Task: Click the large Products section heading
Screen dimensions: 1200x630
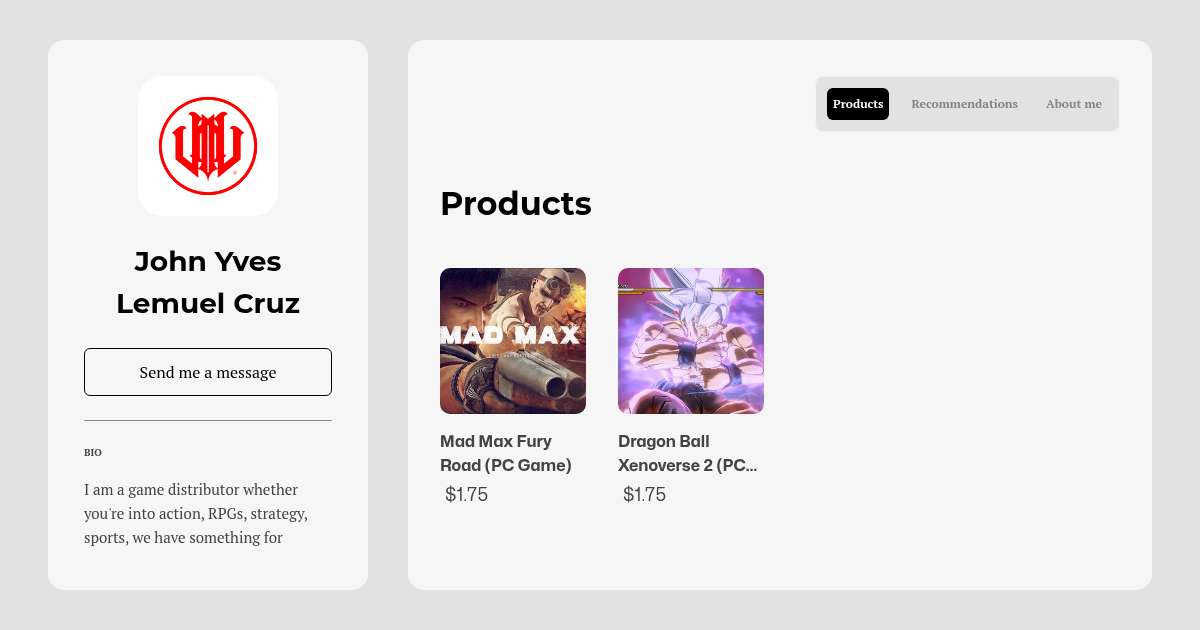Action: [x=516, y=204]
